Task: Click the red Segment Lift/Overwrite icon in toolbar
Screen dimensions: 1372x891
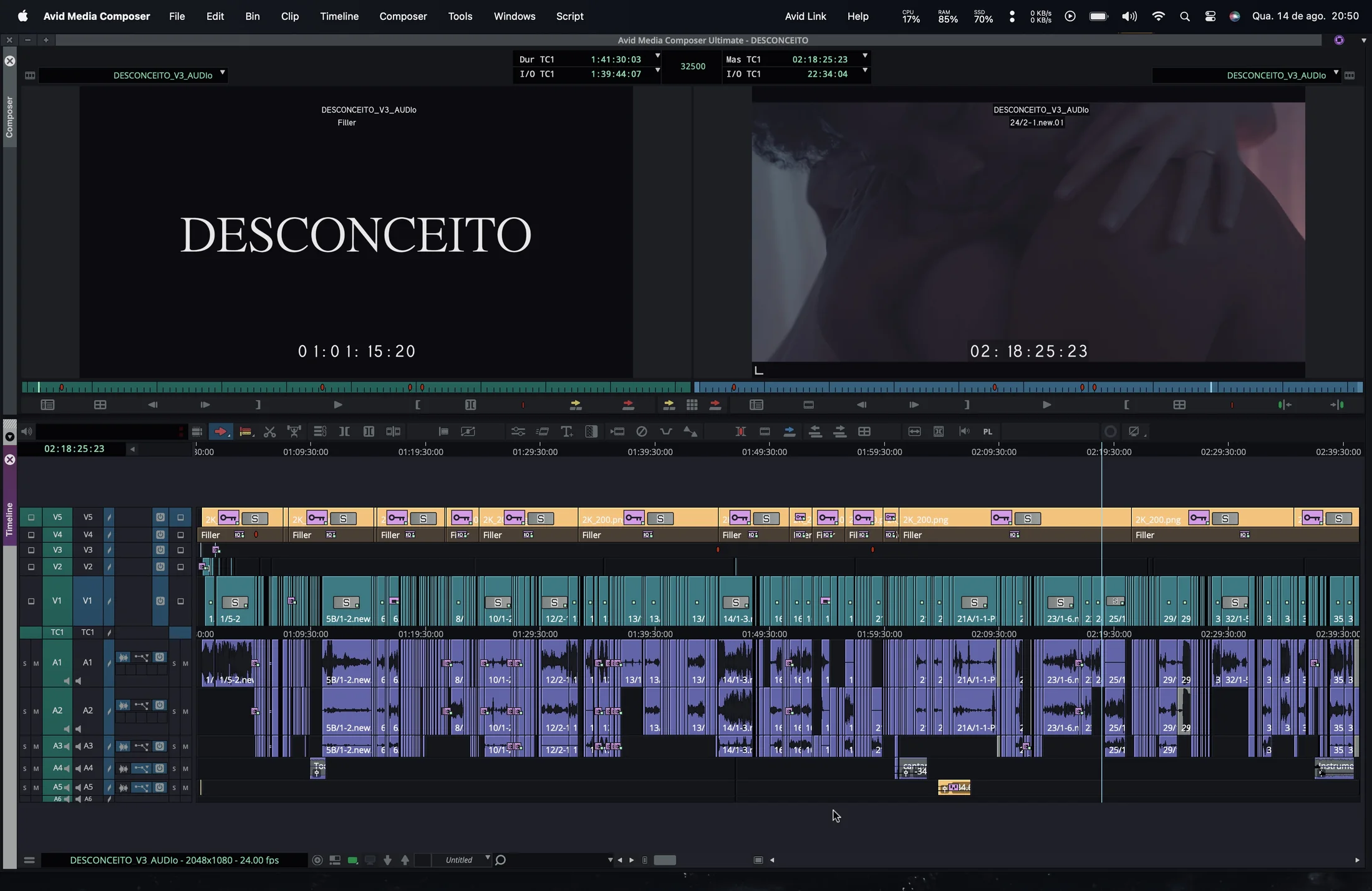Action: click(246, 431)
